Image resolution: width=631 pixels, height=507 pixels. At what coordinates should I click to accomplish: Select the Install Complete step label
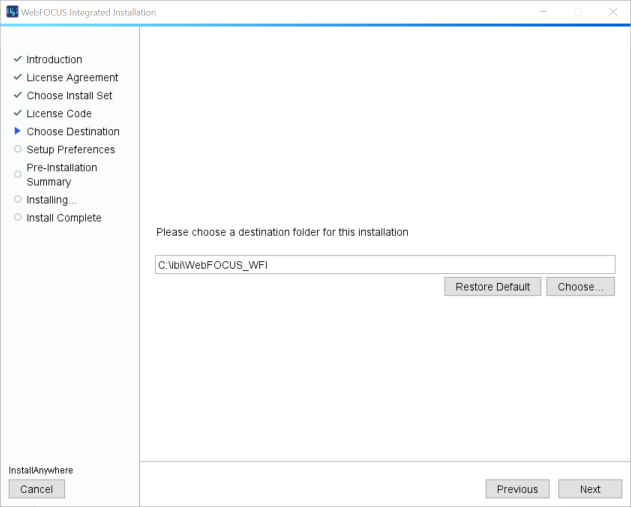pos(64,218)
